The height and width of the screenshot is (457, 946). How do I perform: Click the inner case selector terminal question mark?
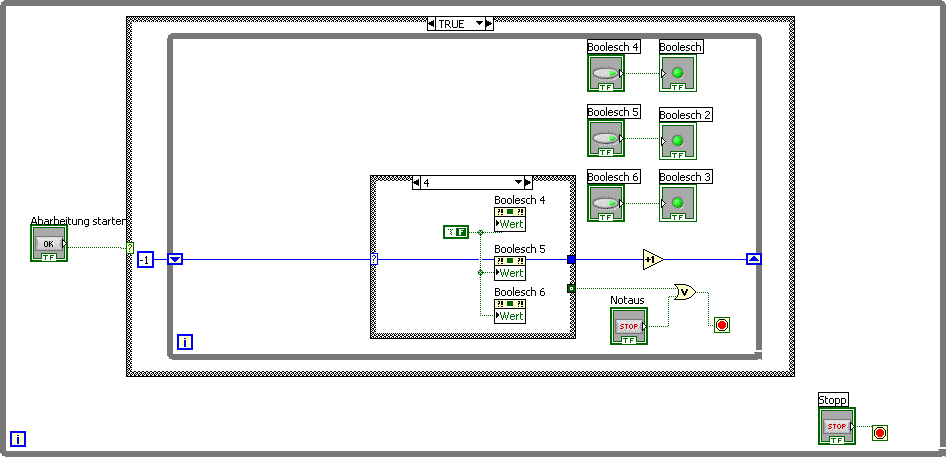click(x=374, y=260)
